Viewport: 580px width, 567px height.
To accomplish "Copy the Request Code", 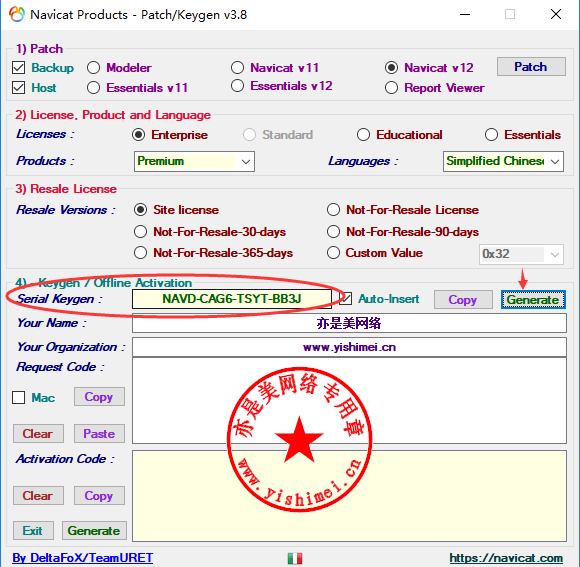I will [x=99, y=397].
